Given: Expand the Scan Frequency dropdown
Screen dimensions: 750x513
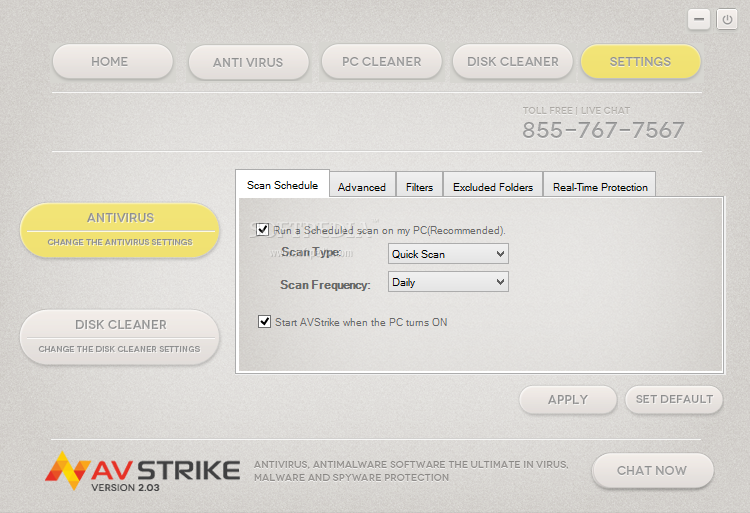Looking at the screenshot, I should point(448,282).
